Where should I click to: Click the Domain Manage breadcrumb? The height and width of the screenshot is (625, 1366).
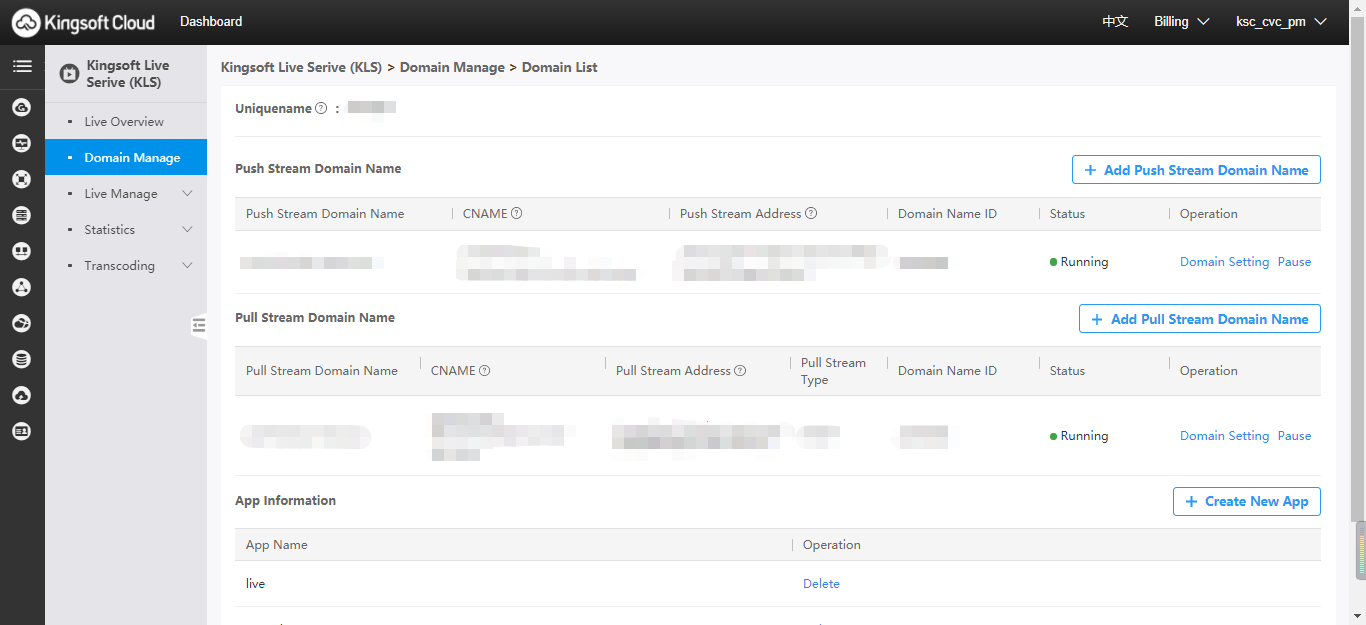coord(452,67)
